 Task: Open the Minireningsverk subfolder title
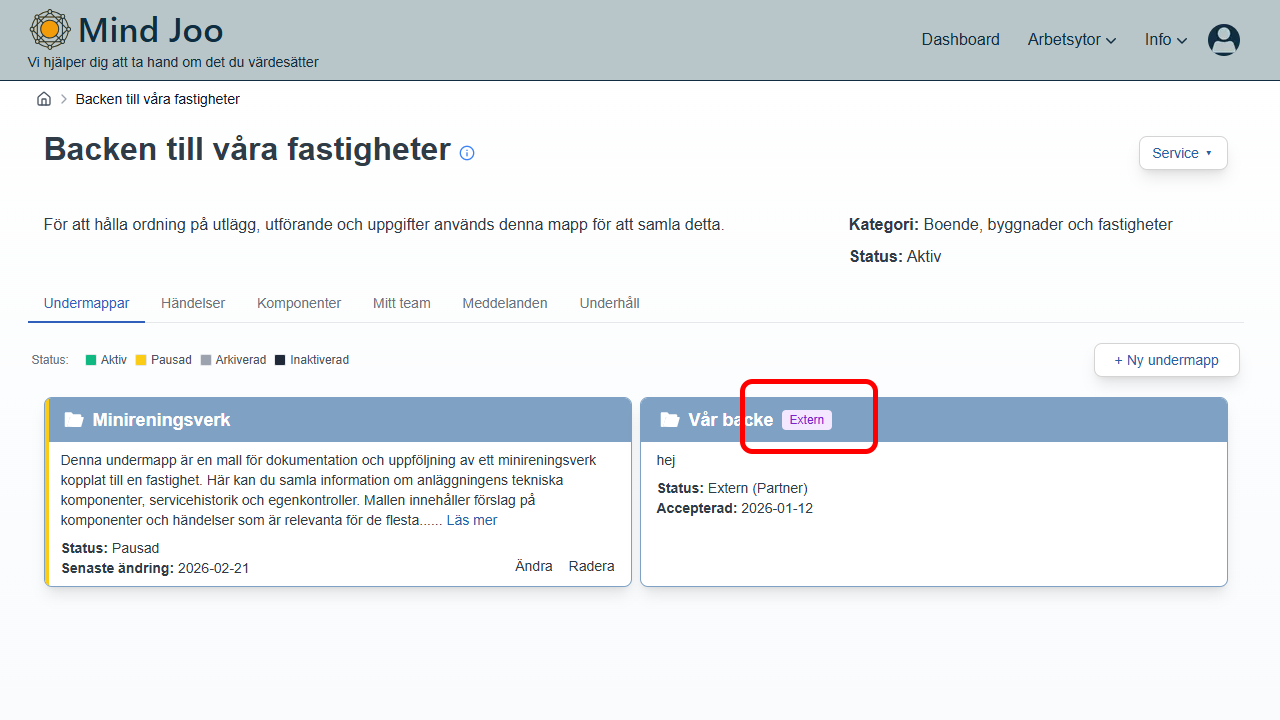coord(161,420)
